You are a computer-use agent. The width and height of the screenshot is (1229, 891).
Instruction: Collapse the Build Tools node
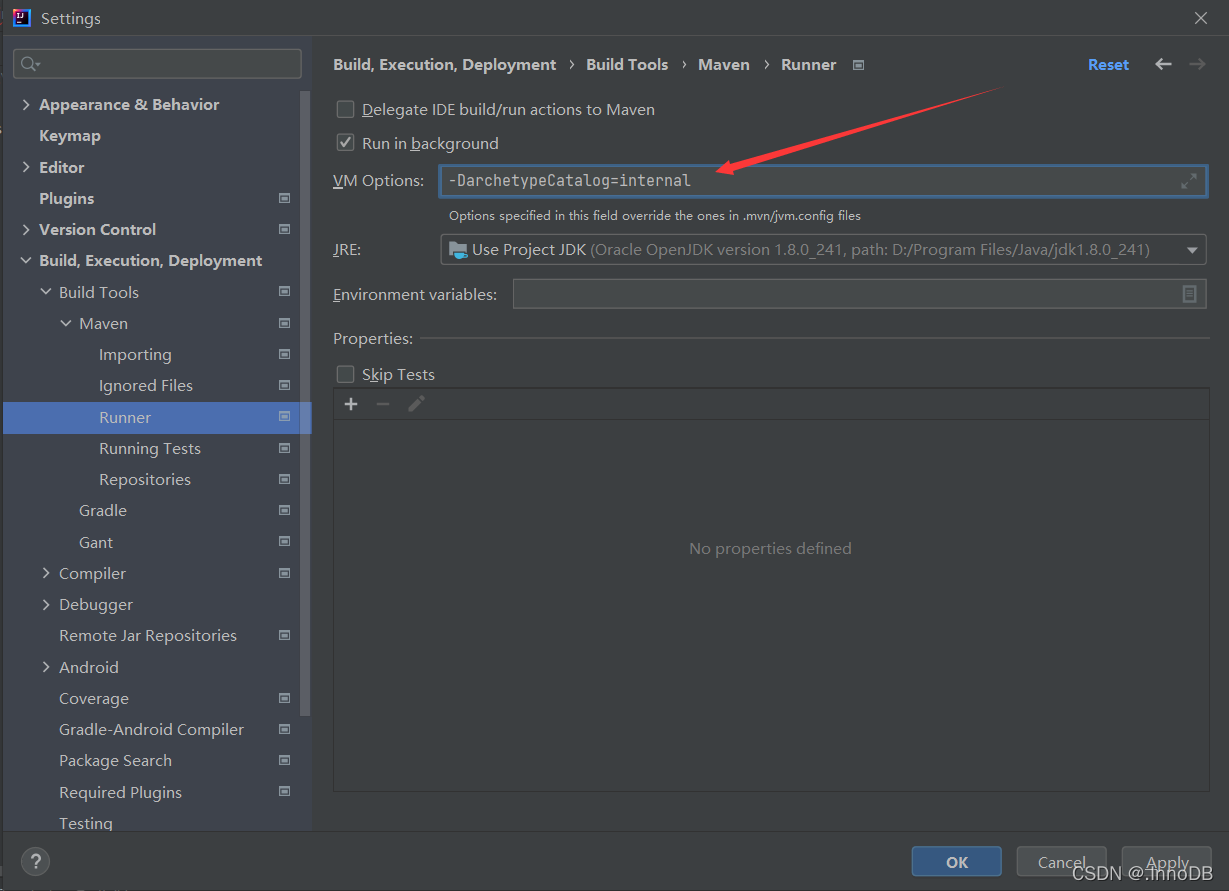(x=46, y=292)
